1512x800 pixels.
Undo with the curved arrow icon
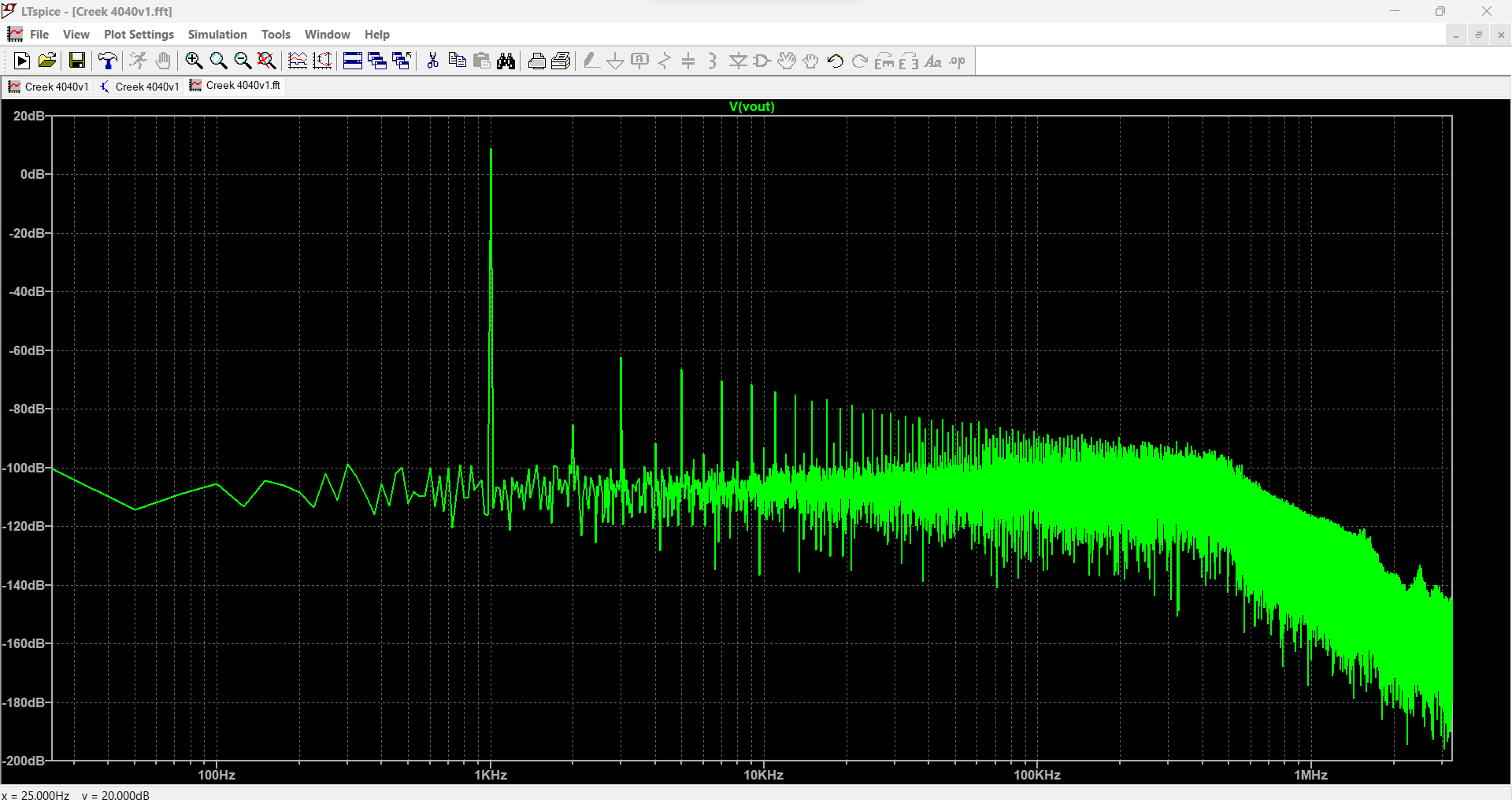tap(836, 61)
